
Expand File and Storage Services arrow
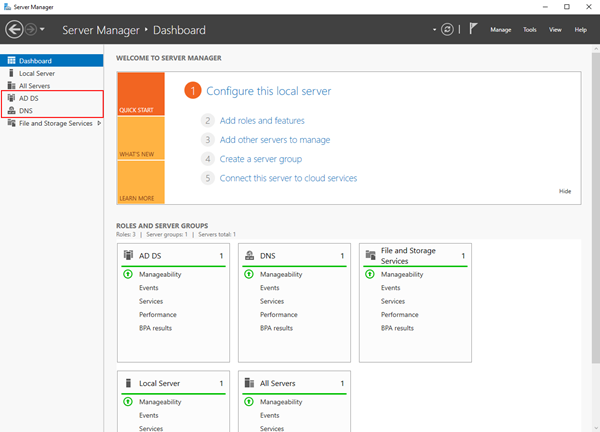click(99, 123)
